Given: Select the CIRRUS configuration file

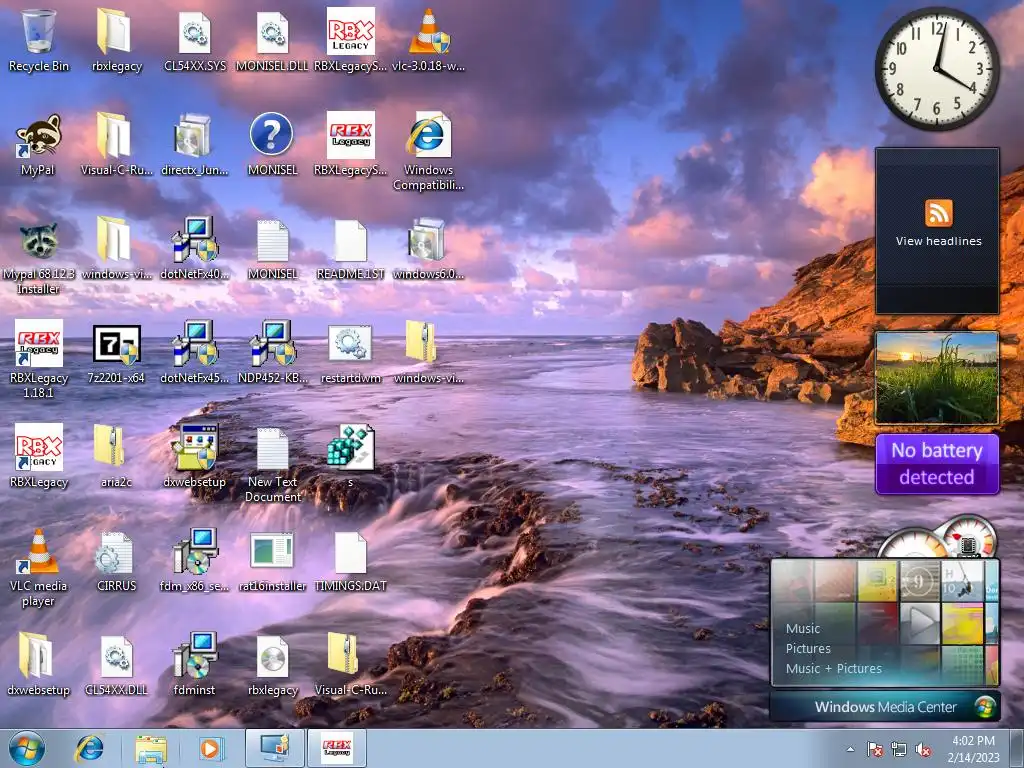Looking at the screenshot, I should [x=116, y=562].
